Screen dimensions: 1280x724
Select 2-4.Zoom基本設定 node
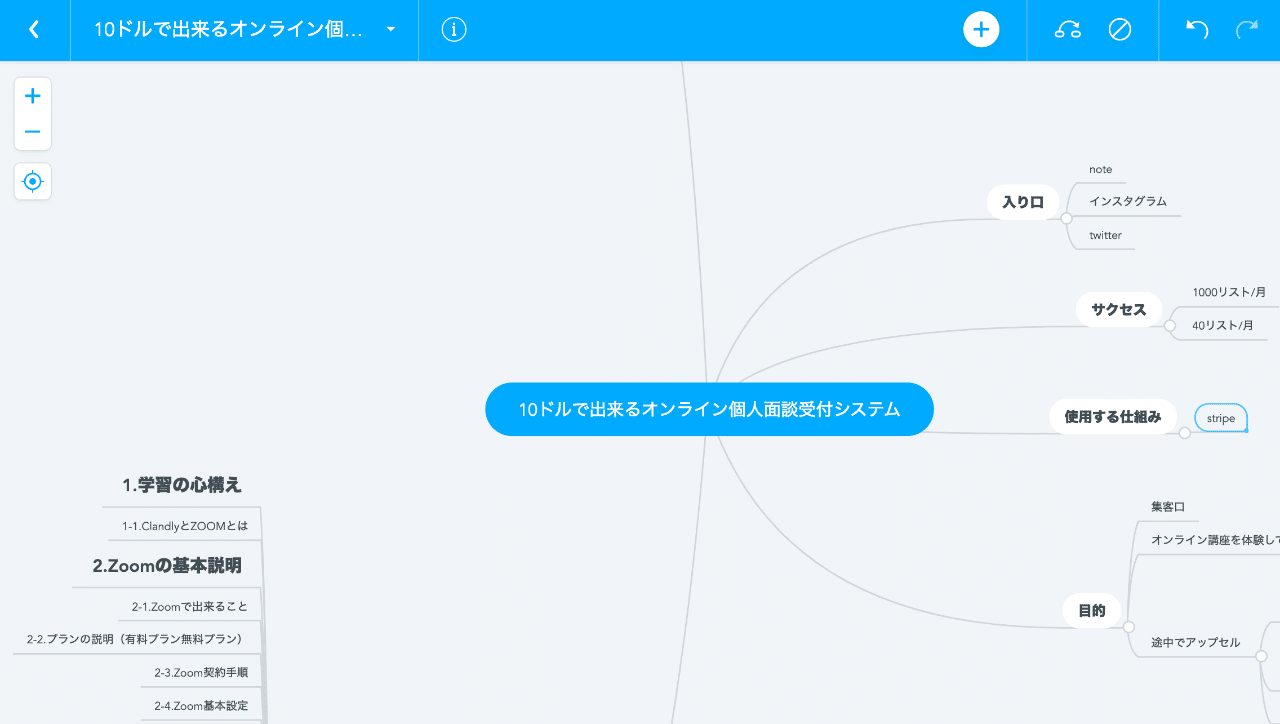201,706
